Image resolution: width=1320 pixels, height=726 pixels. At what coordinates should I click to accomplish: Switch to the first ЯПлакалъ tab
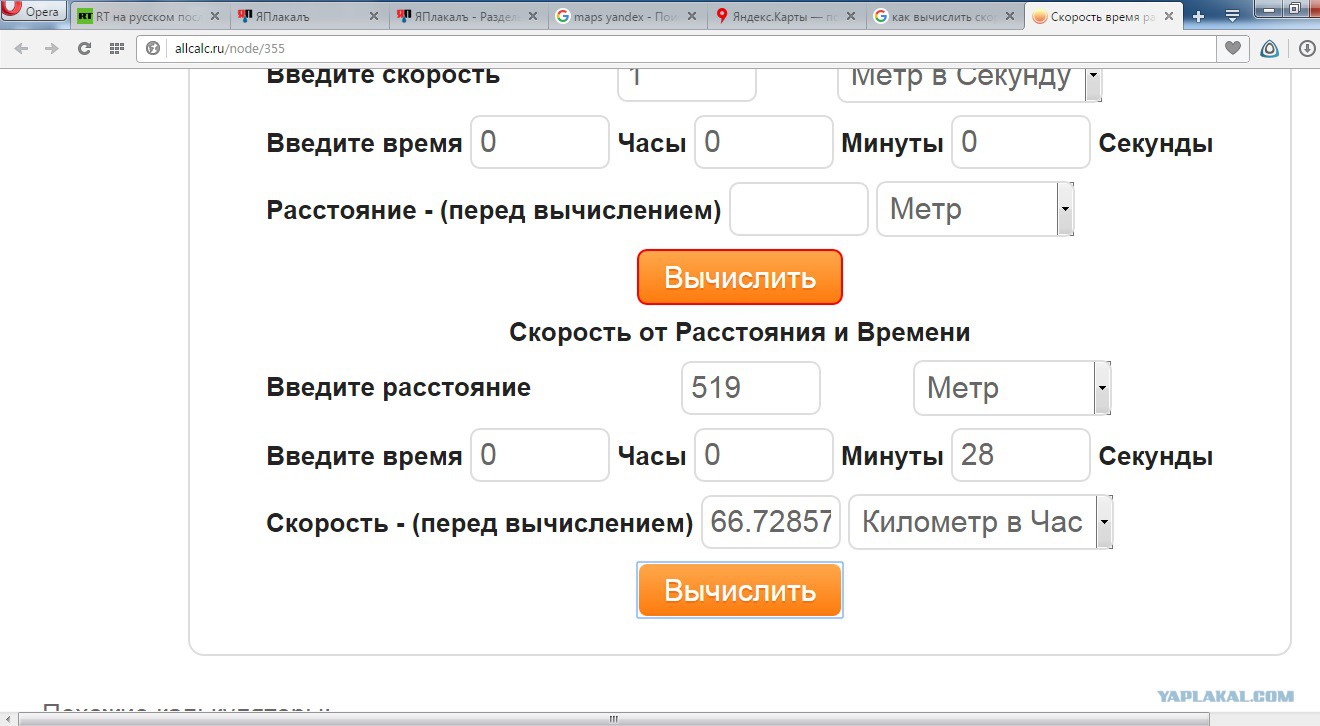click(x=308, y=16)
